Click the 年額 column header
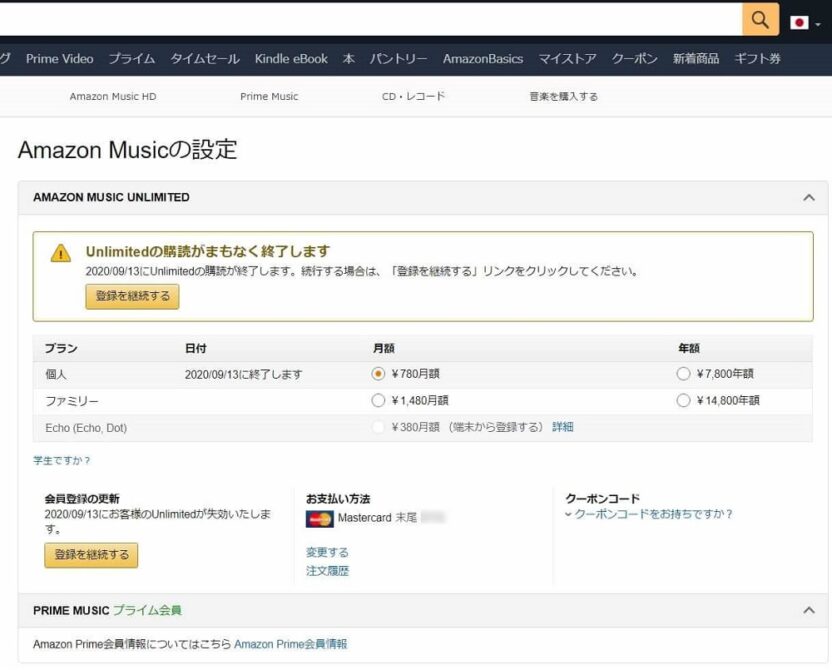The width and height of the screenshot is (832, 670). pyautogui.click(x=689, y=348)
